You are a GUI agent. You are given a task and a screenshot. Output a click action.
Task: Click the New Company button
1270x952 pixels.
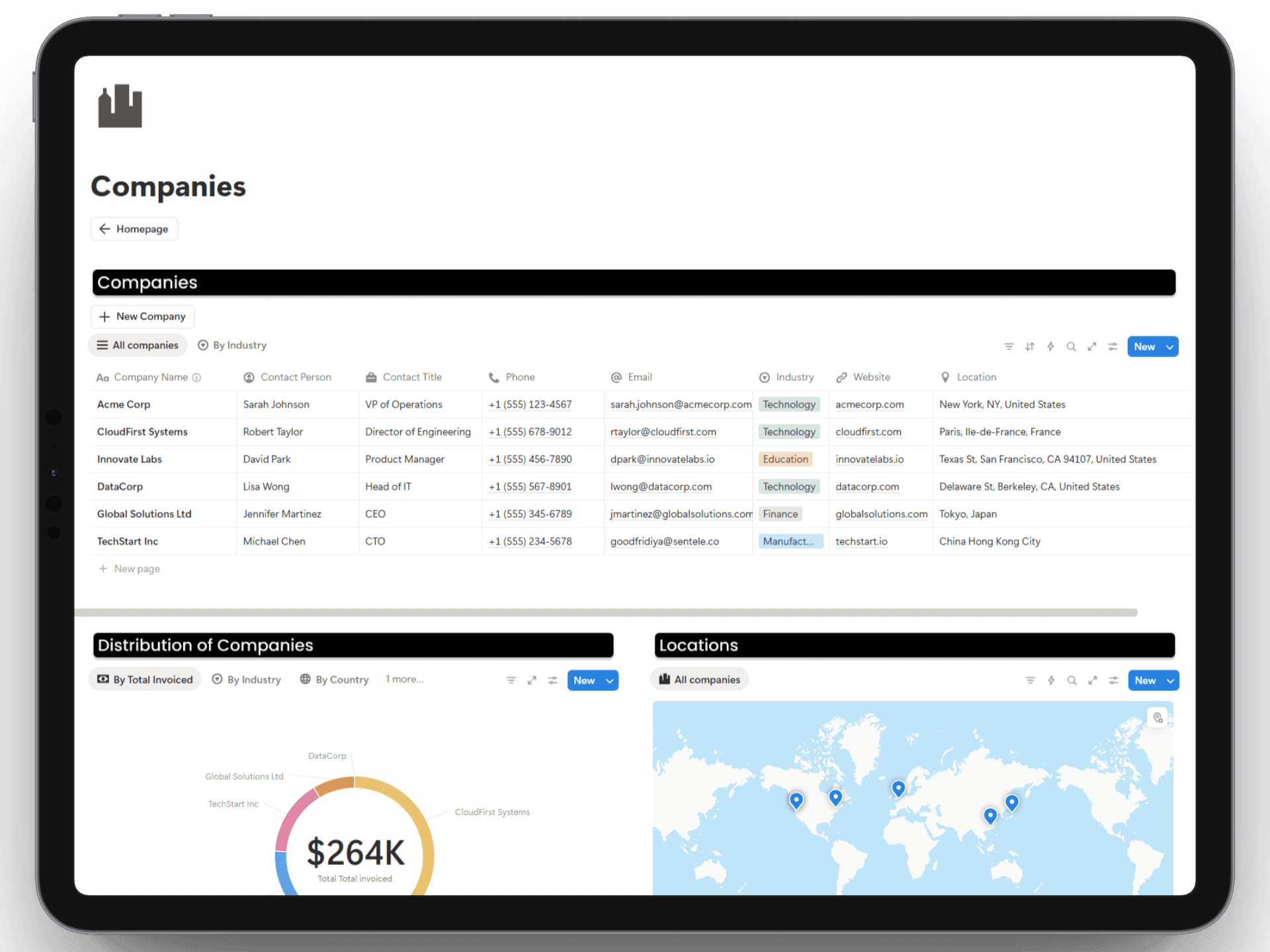tap(143, 317)
